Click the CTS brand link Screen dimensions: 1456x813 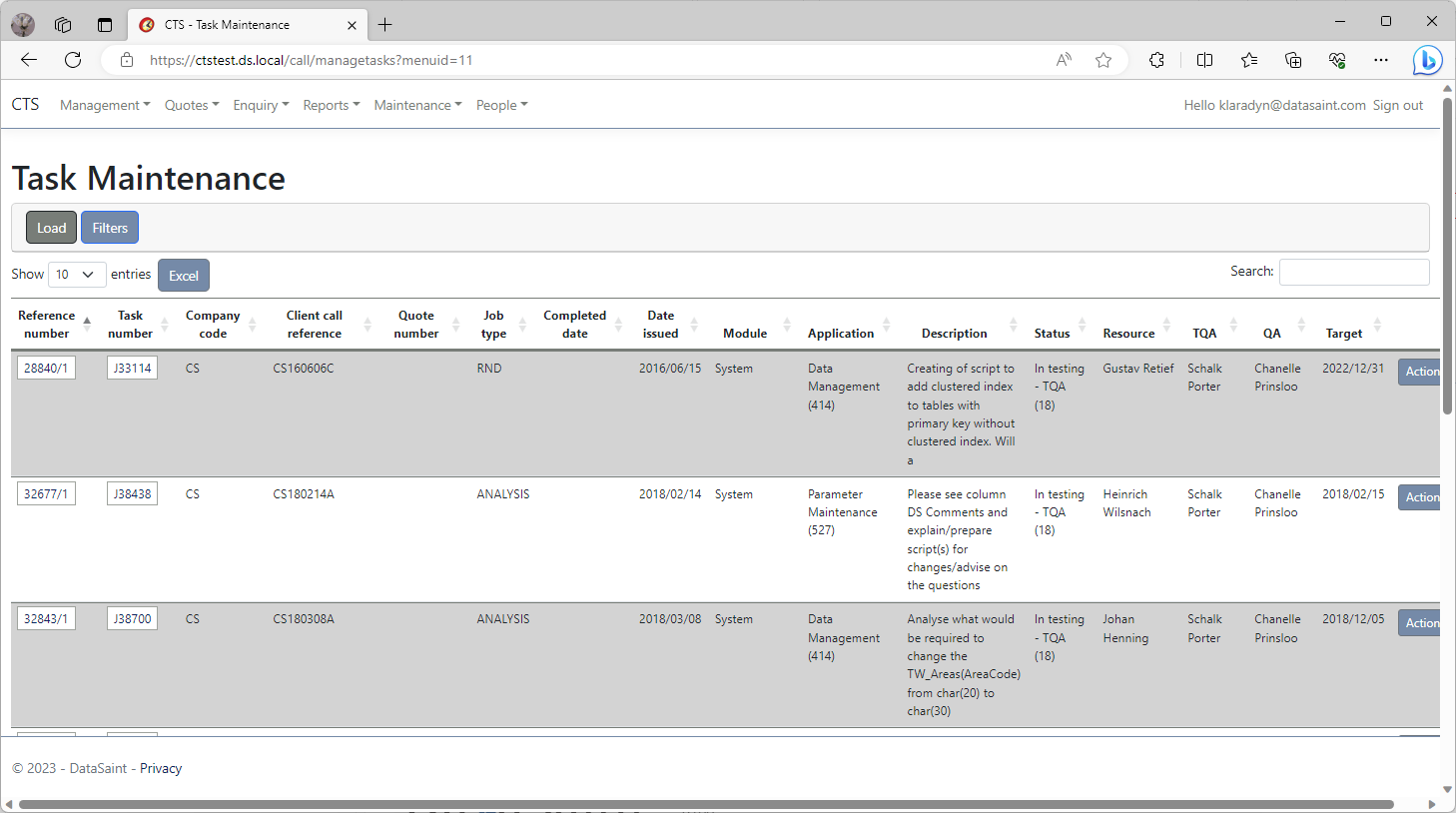pos(25,104)
